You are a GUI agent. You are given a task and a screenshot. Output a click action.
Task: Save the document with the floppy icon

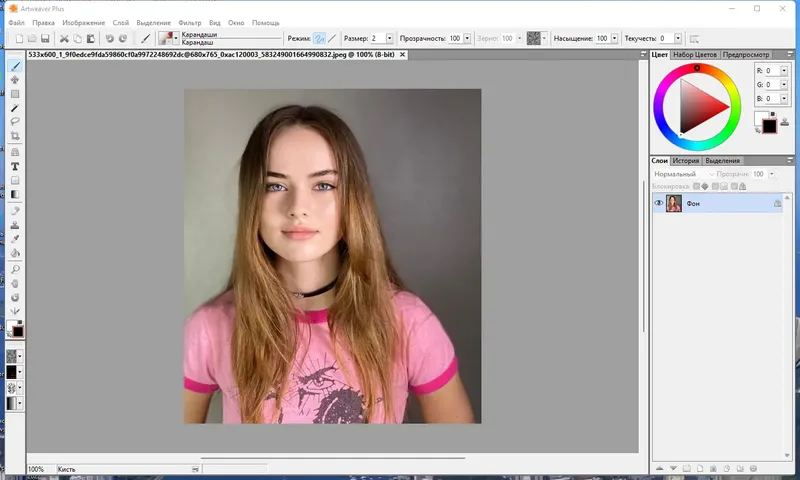click(45, 39)
